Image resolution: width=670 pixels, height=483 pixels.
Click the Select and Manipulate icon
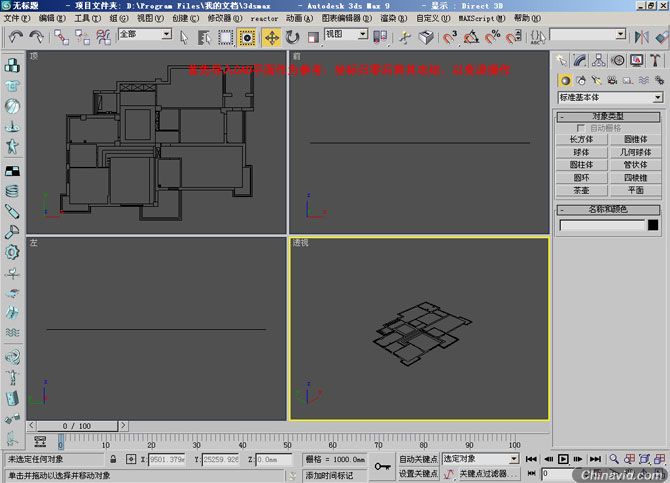[405, 38]
